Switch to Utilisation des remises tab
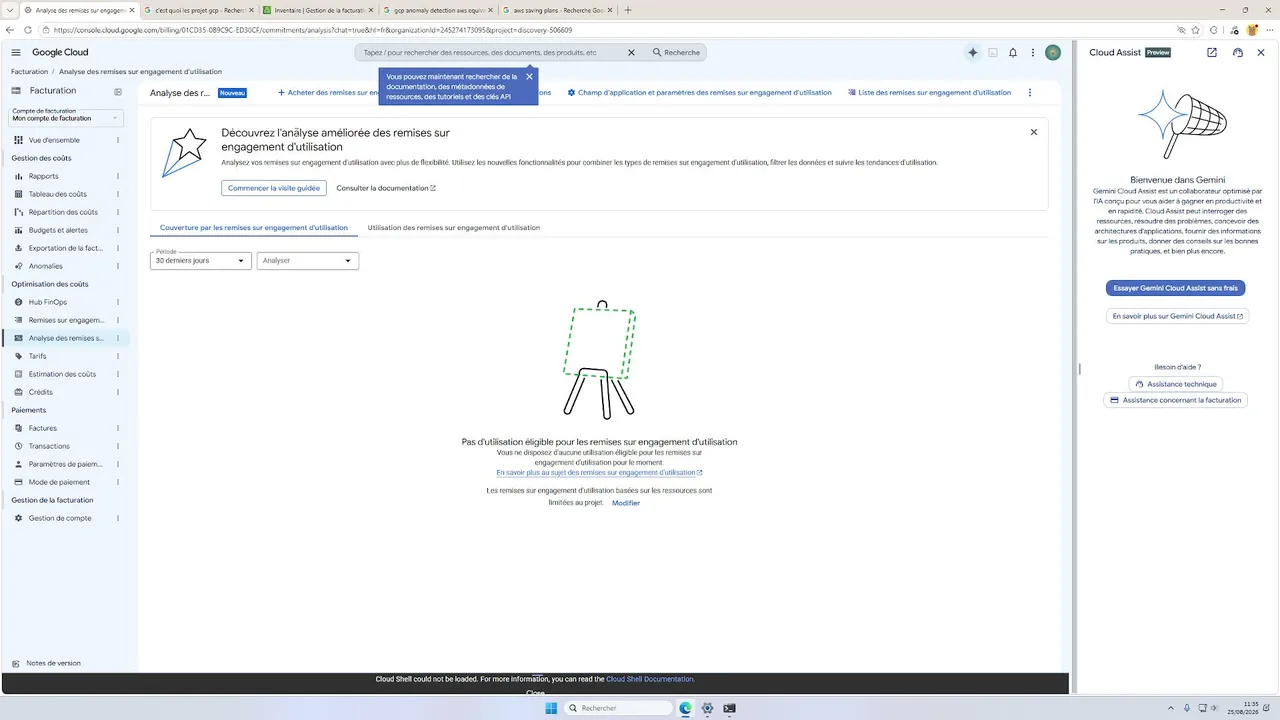The width and height of the screenshot is (1280, 720). point(454,228)
